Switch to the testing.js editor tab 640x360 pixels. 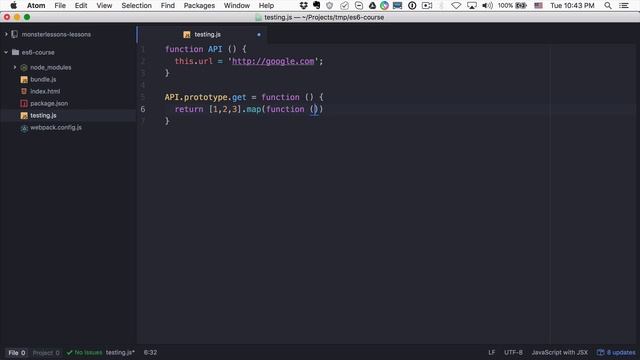coord(203,35)
